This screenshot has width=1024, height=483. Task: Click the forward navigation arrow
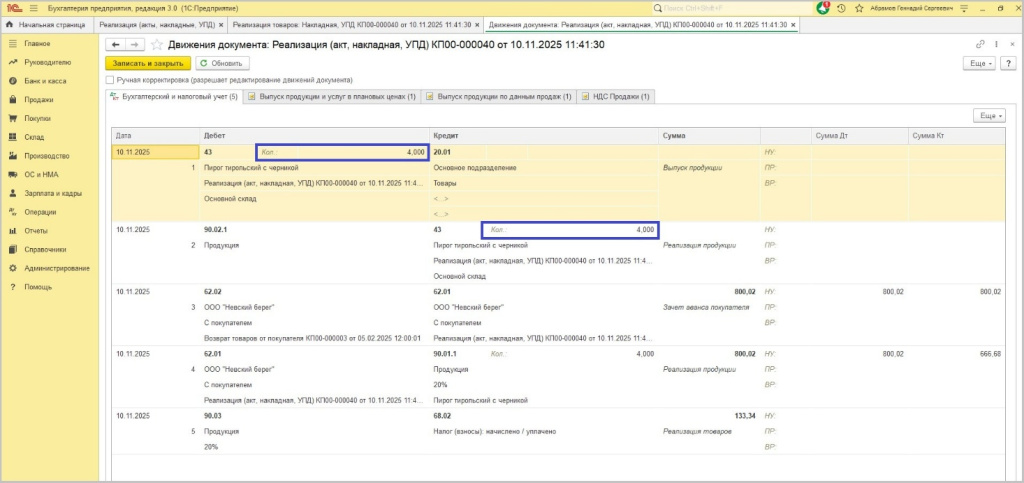[132, 45]
